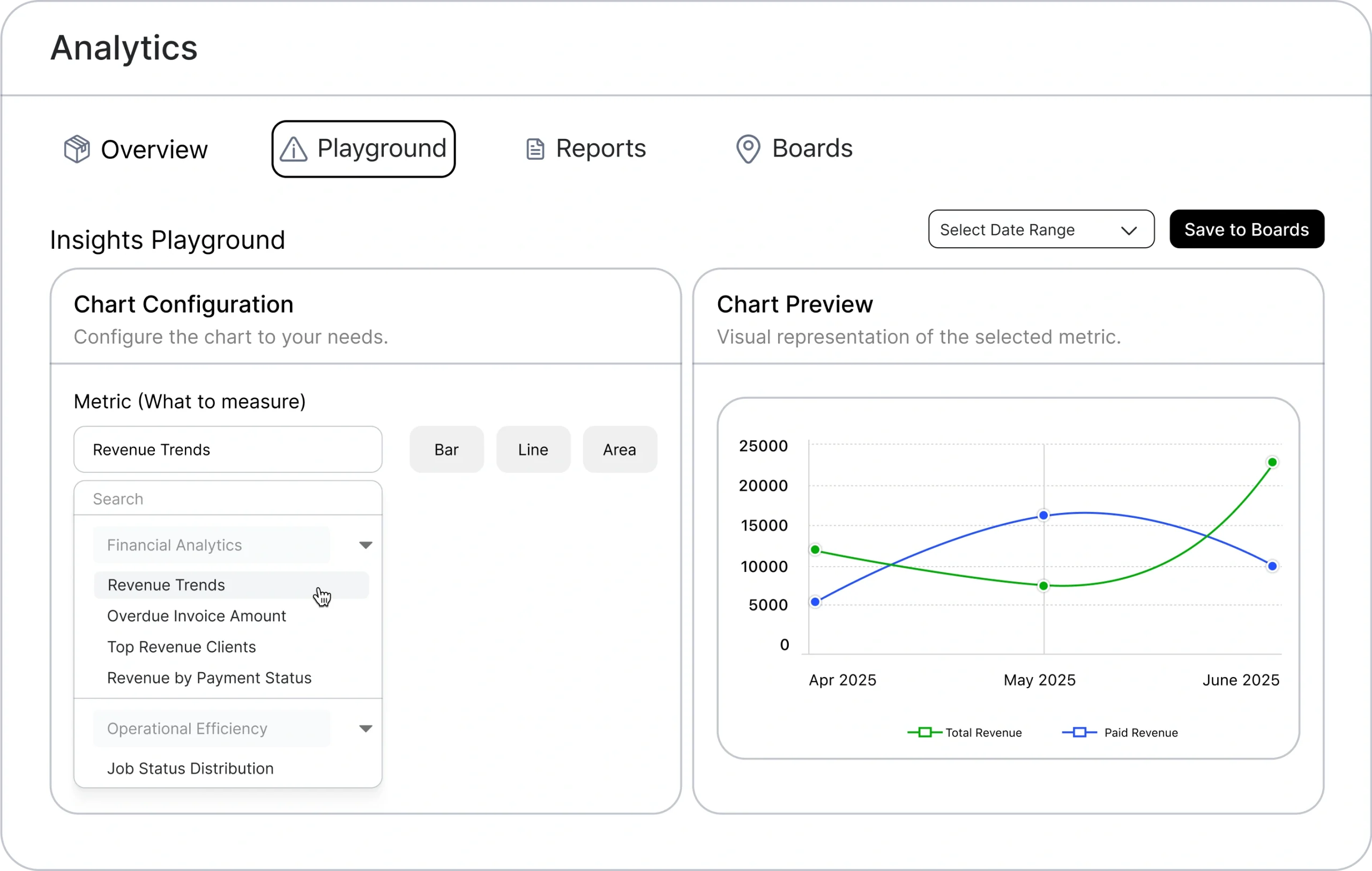Screen dimensions: 1372x871
Task: Click blue data point for May 2025
Action: [x=1043, y=516]
